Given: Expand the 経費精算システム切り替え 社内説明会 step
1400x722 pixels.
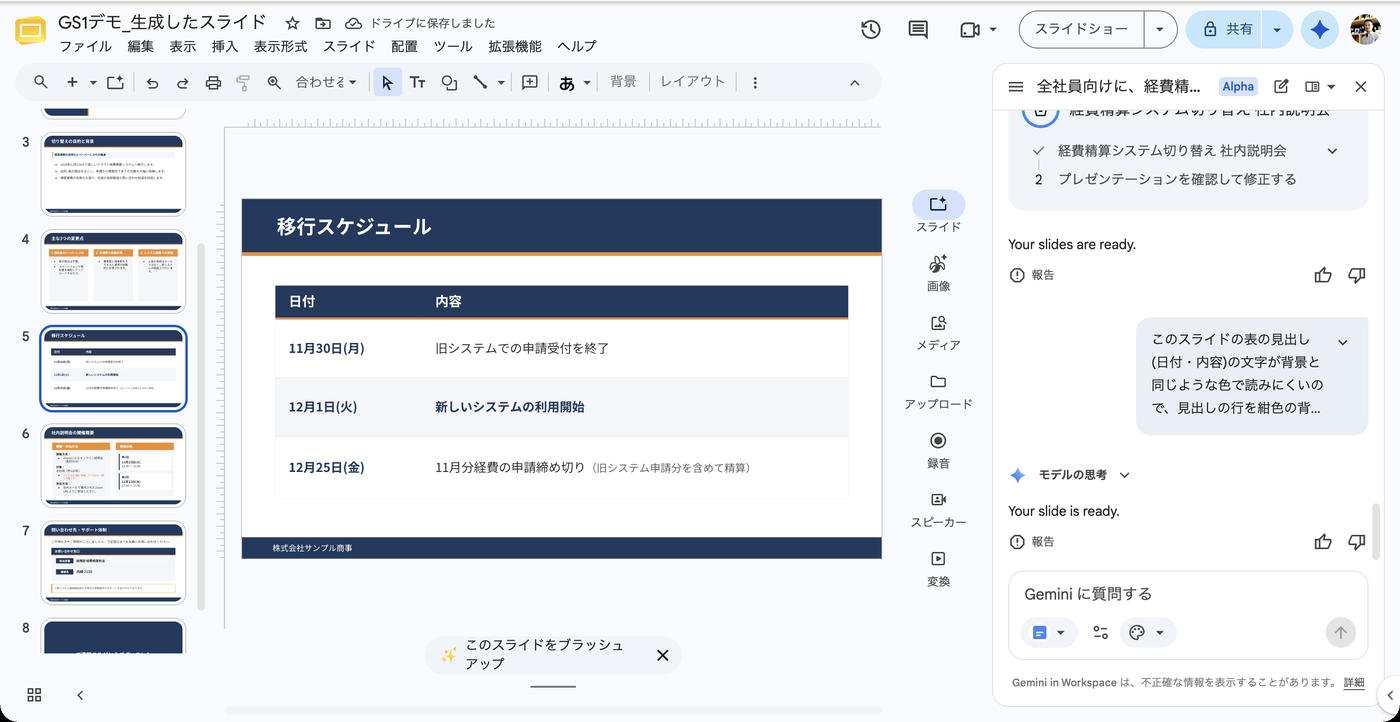Looking at the screenshot, I should click(x=1332, y=151).
